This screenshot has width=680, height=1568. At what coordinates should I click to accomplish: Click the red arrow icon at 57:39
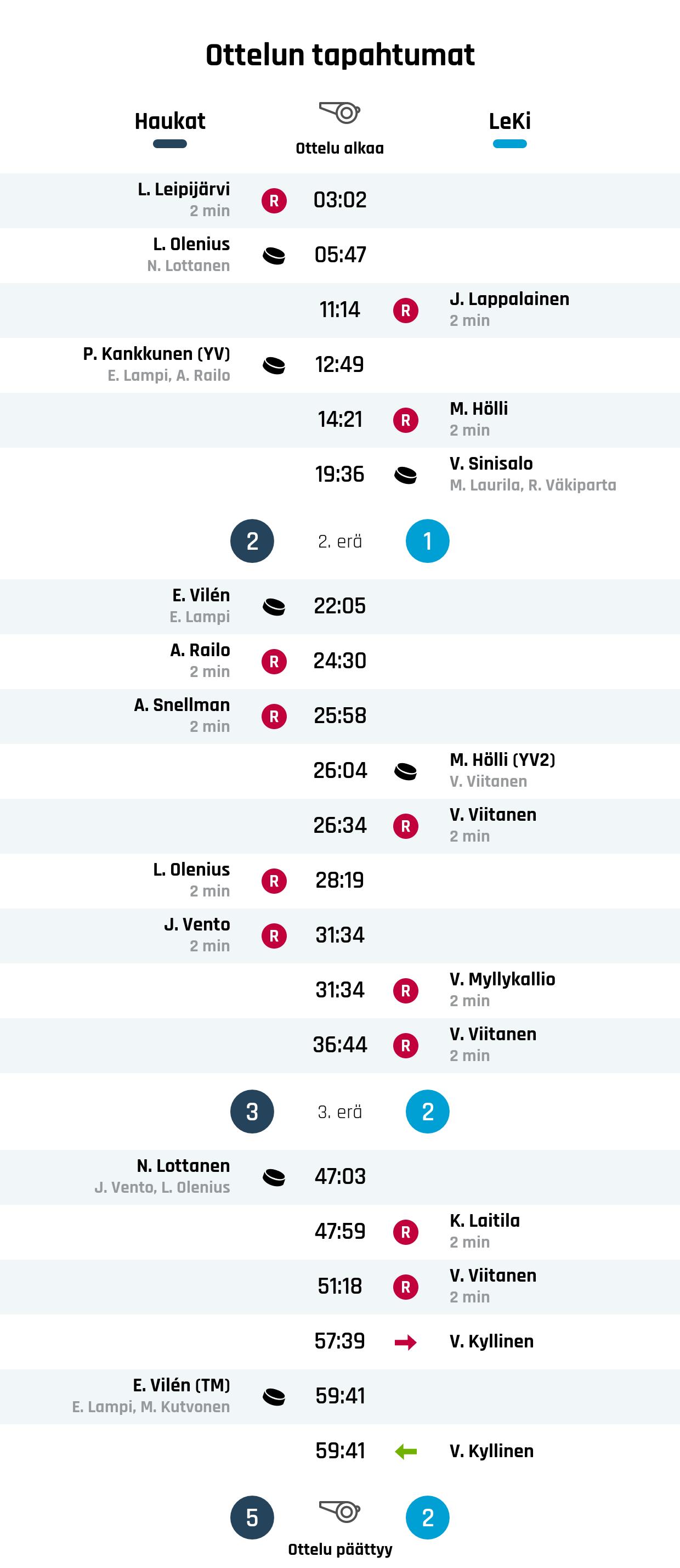tap(405, 1341)
